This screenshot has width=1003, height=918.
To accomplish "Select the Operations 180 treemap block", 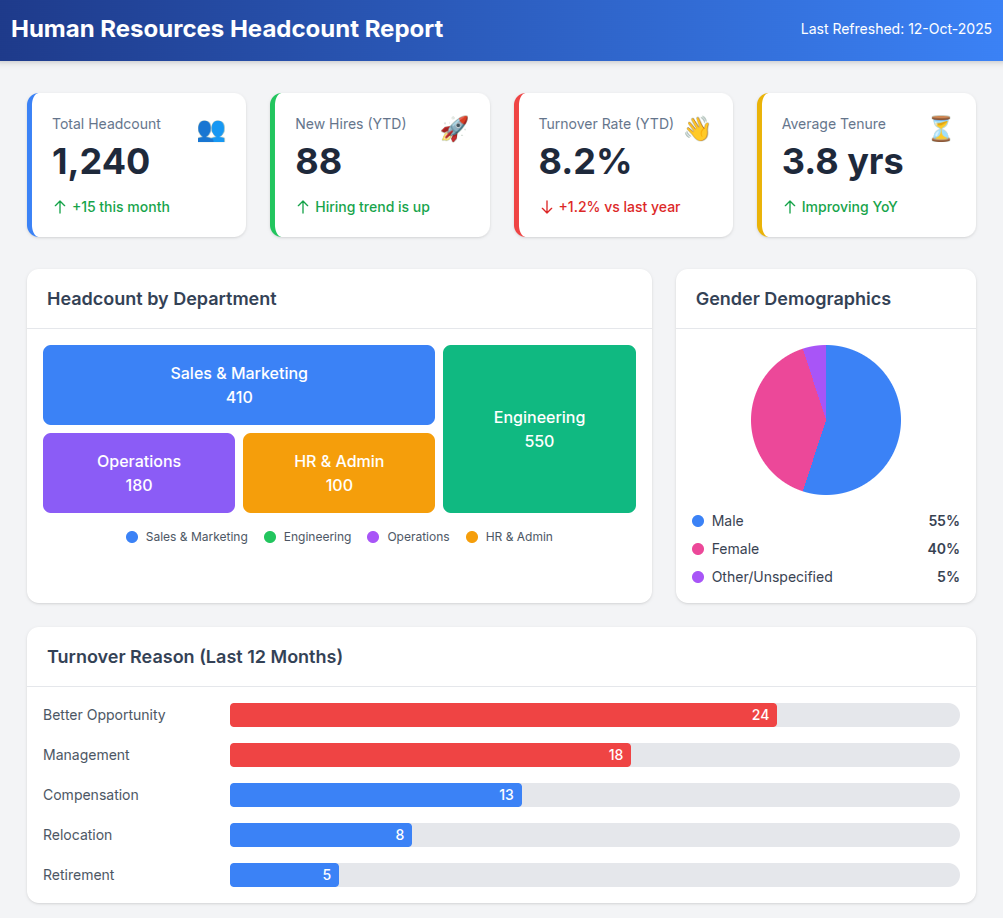I will click(139, 473).
